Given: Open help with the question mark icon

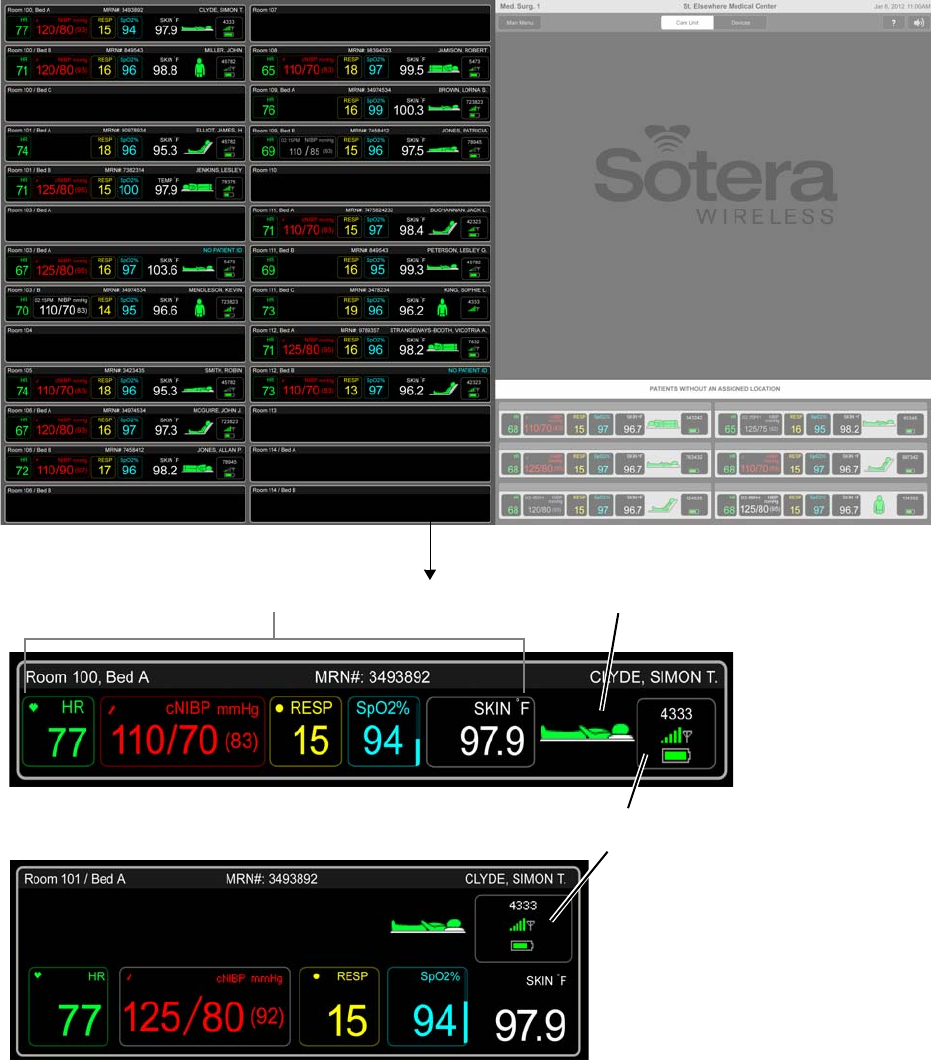Looking at the screenshot, I should point(893,22).
